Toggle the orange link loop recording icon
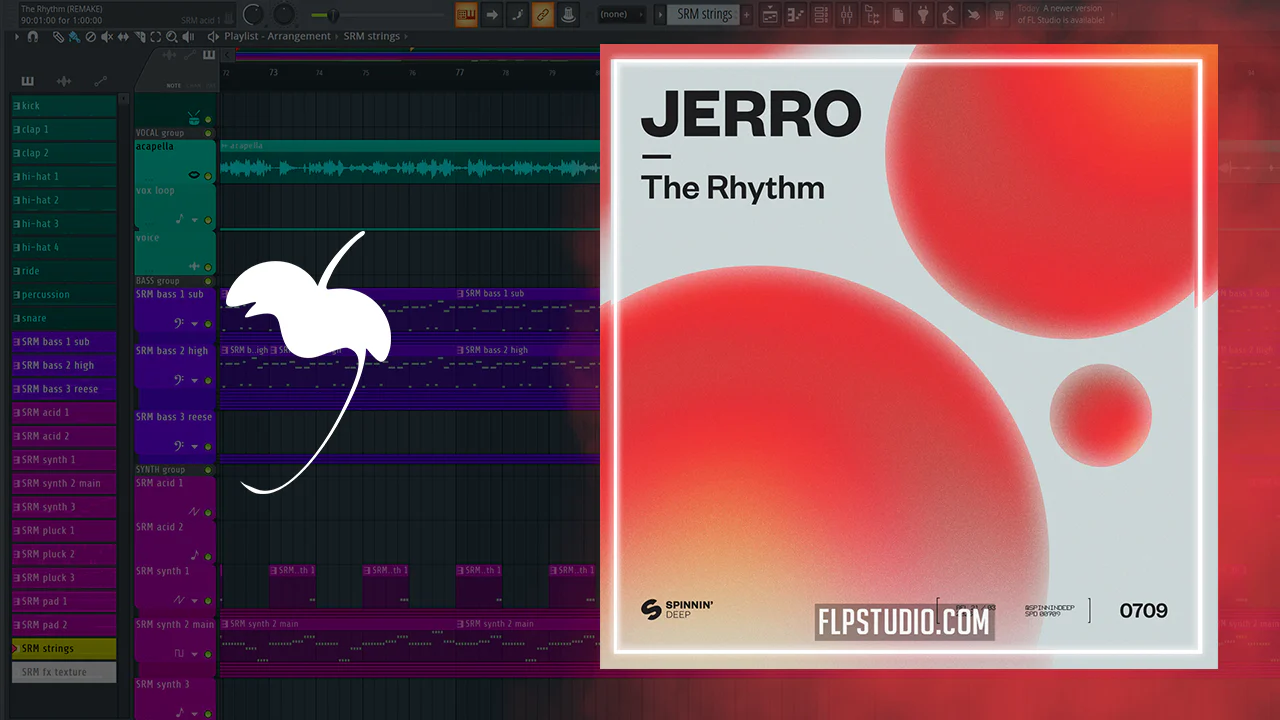This screenshot has height=720, width=1280. point(543,14)
